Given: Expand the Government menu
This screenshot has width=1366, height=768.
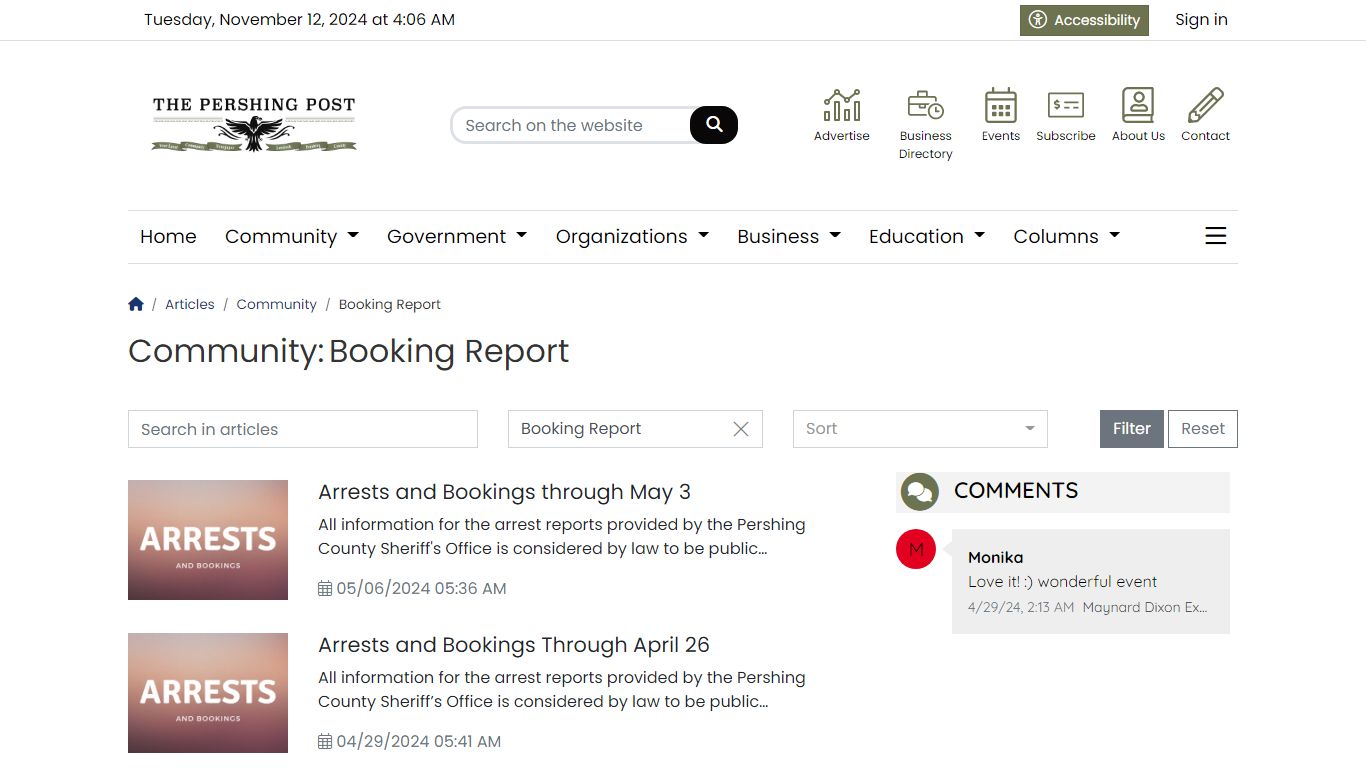Looking at the screenshot, I should coord(457,237).
